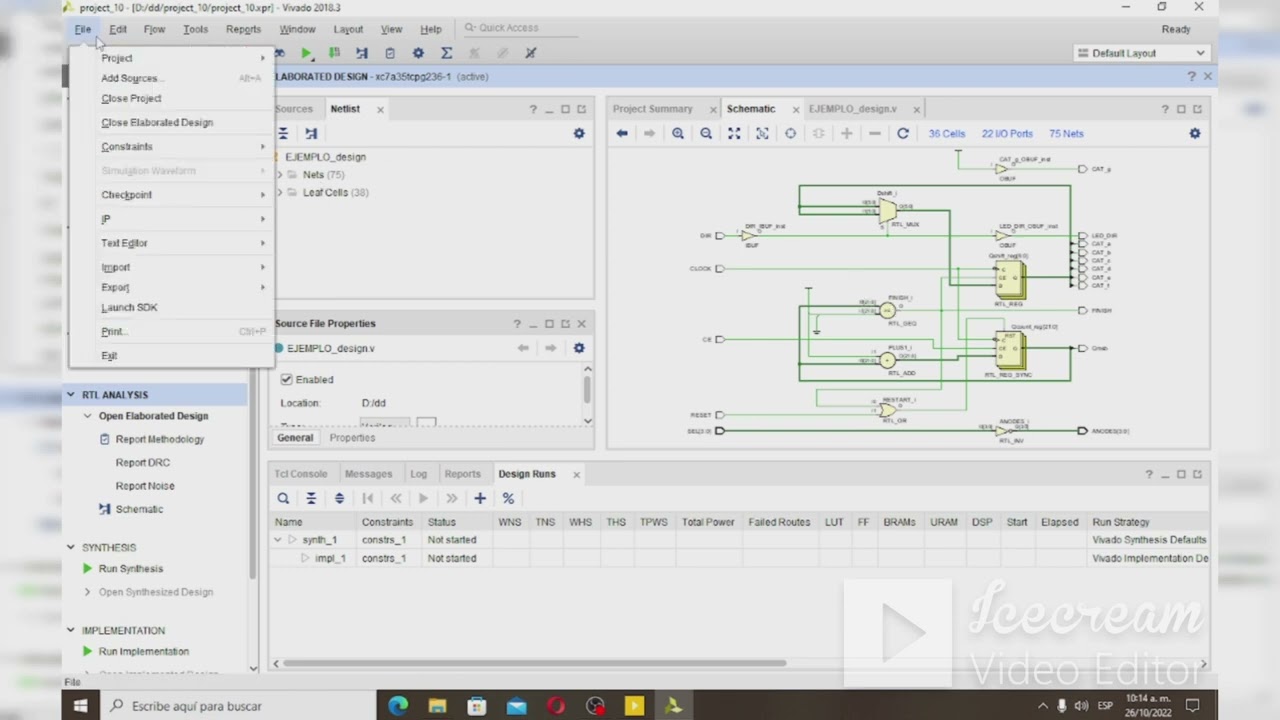Click the 75 Nets link
The image size is (1280, 720).
(x=1066, y=133)
